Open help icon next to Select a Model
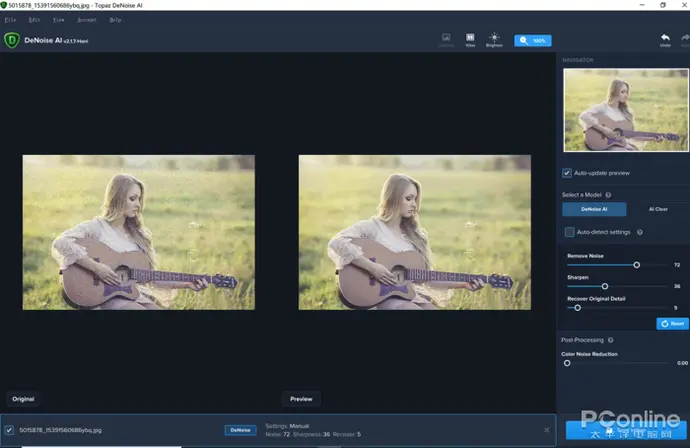Viewport: 690px width, 448px height. 608,195
